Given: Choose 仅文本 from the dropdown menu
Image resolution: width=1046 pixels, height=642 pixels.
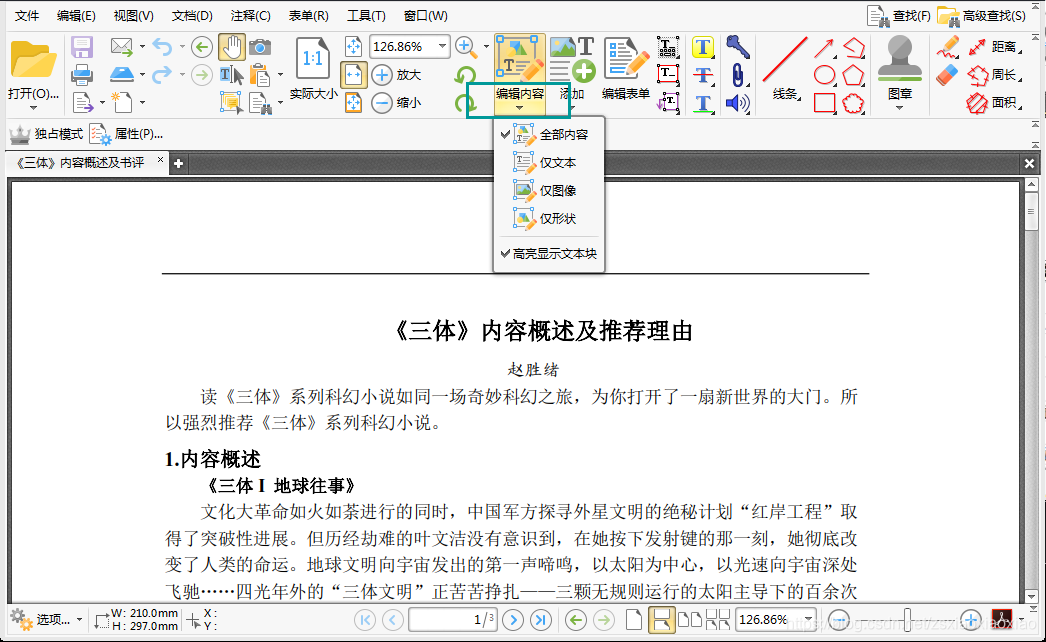Looking at the screenshot, I should coord(548,163).
